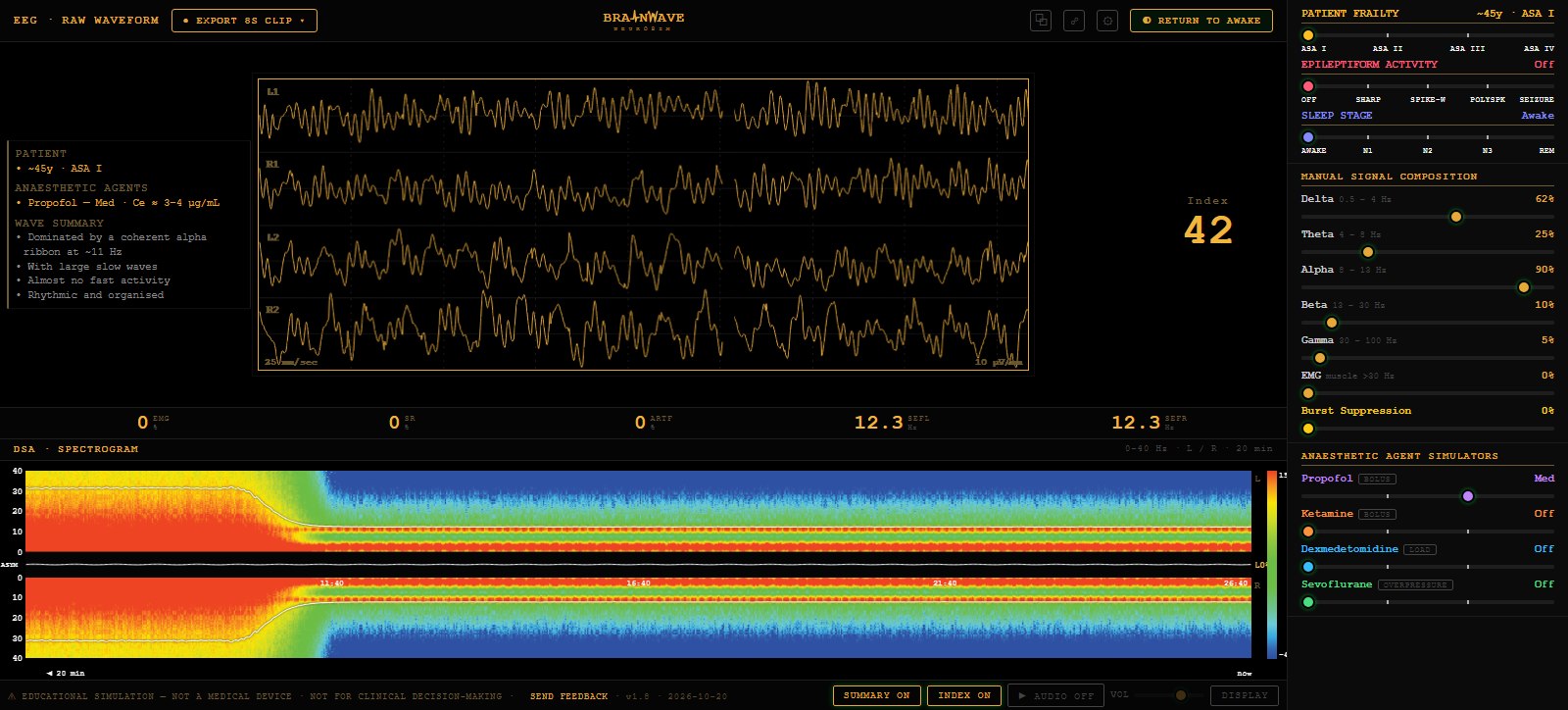Viewport: 1568px width, 710px height.
Task: Select the REM sleep stage label
Action: 1546,151
